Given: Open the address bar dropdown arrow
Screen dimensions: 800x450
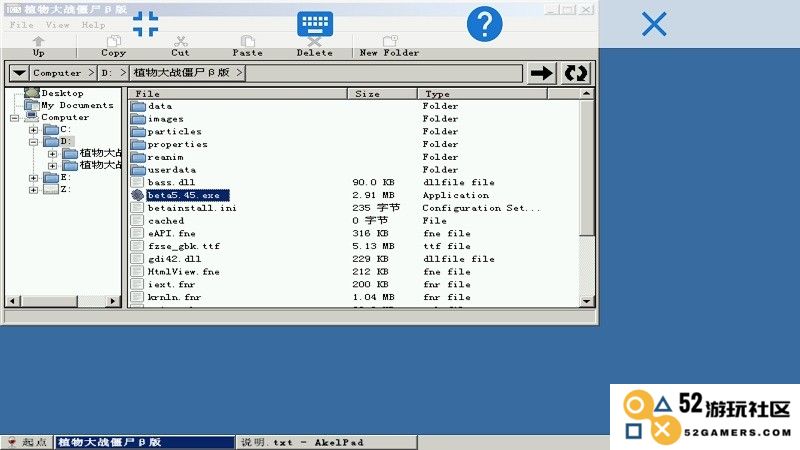Looking at the screenshot, I should [19, 73].
